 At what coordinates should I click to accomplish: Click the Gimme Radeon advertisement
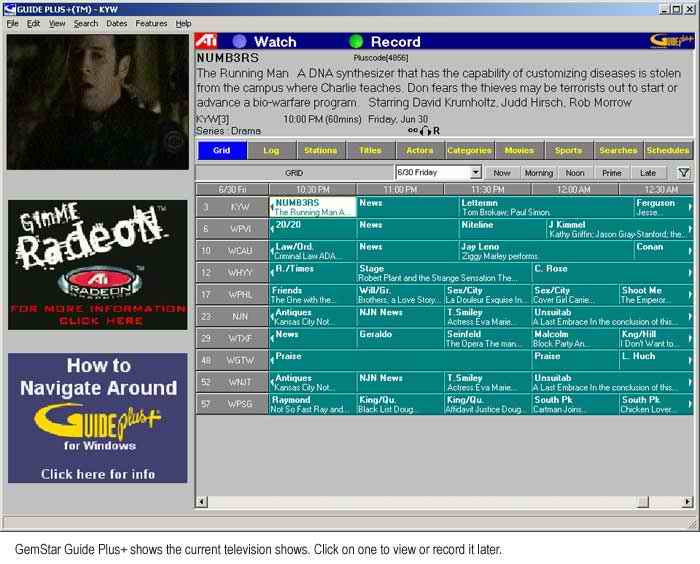pyautogui.click(x=98, y=265)
